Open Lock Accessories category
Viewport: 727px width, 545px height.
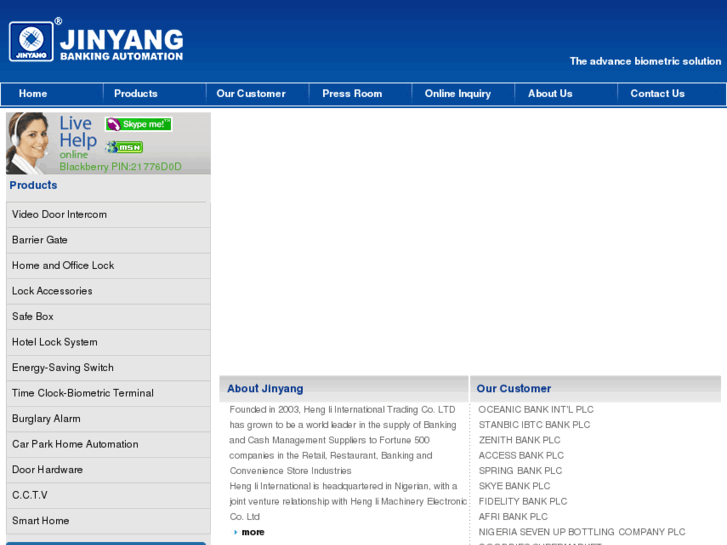[108, 291]
